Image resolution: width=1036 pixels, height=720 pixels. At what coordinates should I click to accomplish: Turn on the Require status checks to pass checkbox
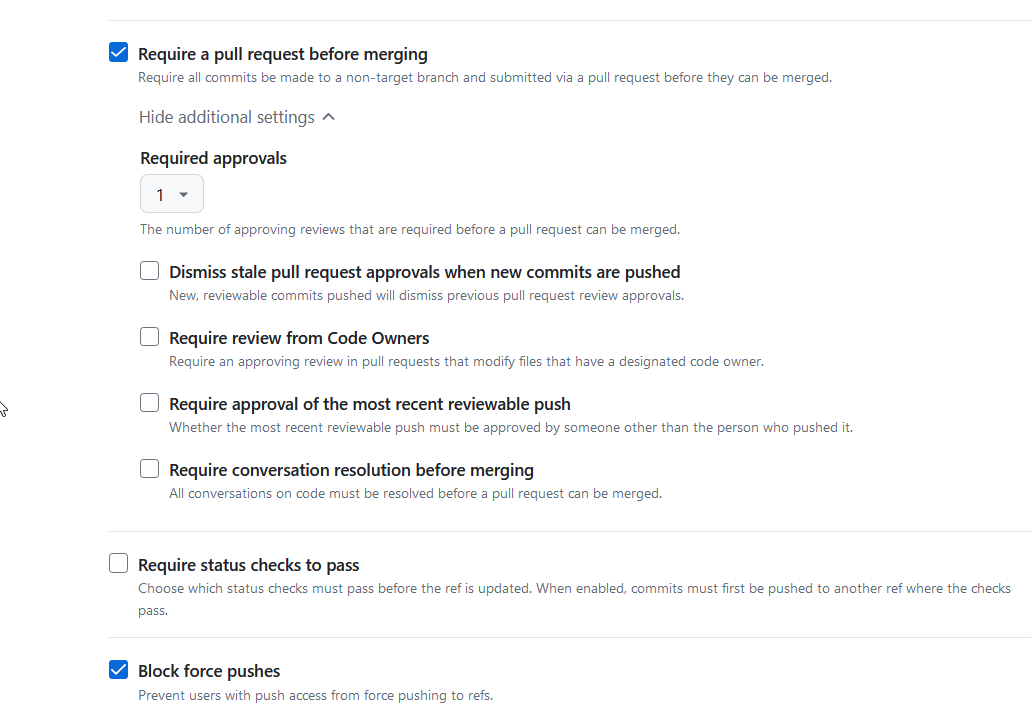[119, 564]
